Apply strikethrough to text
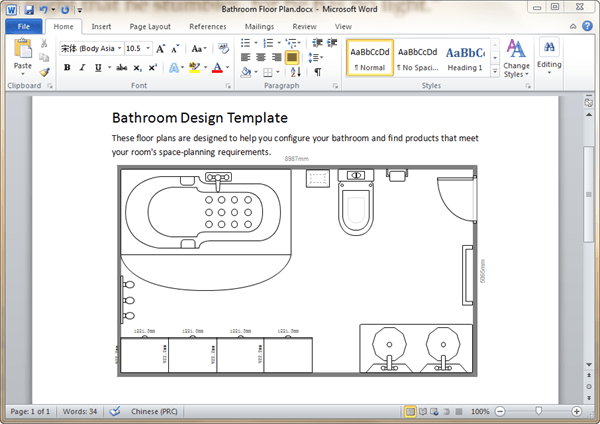The height and width of the screenshot is (424, 600). coord(121,67)
